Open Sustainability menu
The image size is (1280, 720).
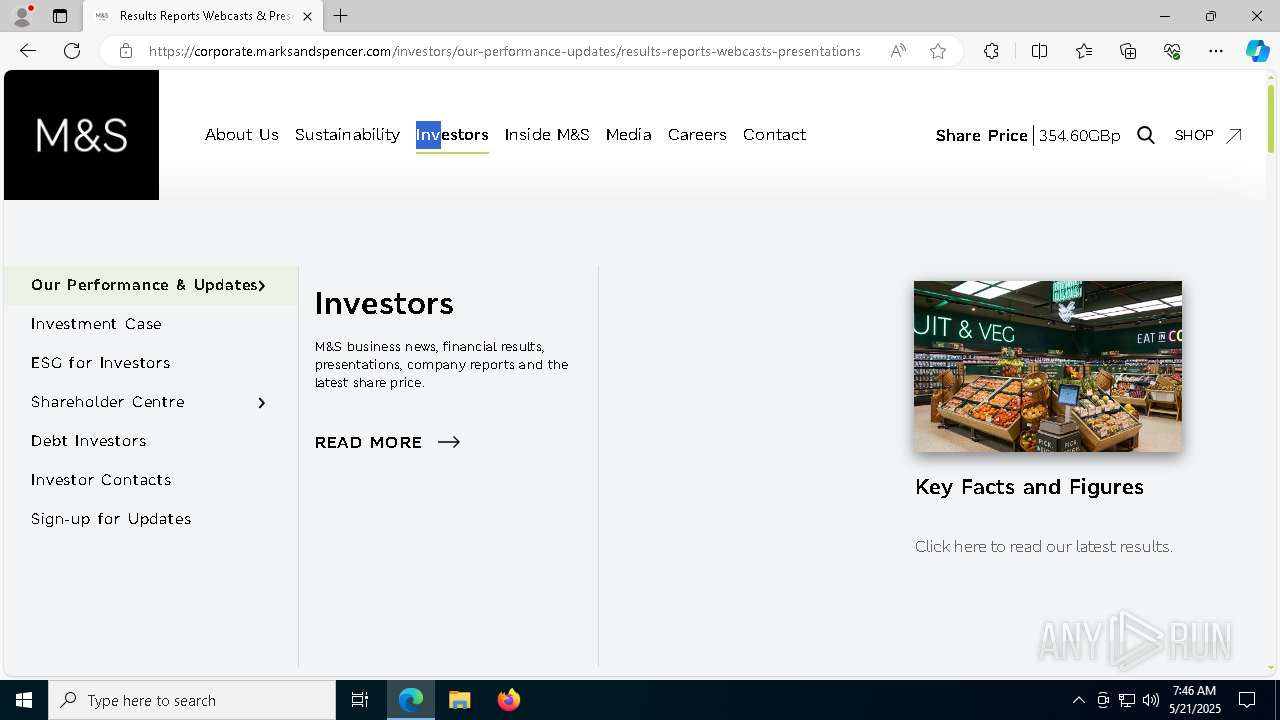pos(347,135)
